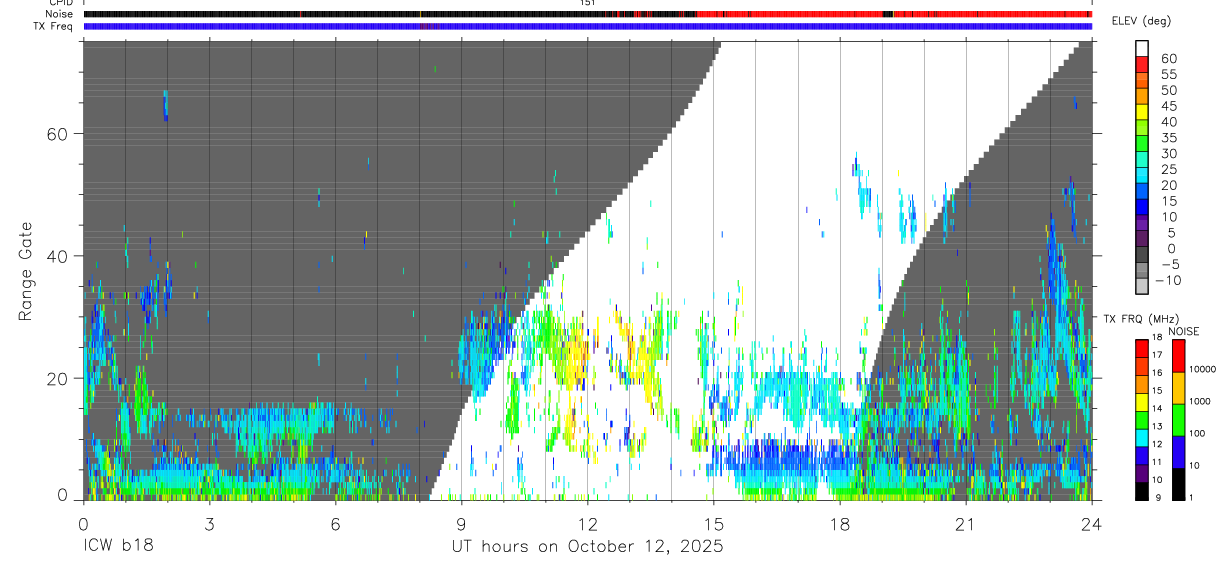Select the light grey bottom ELEV colorbar segment
This screenshot has height=567, width=1228.
coord(1142,285)
